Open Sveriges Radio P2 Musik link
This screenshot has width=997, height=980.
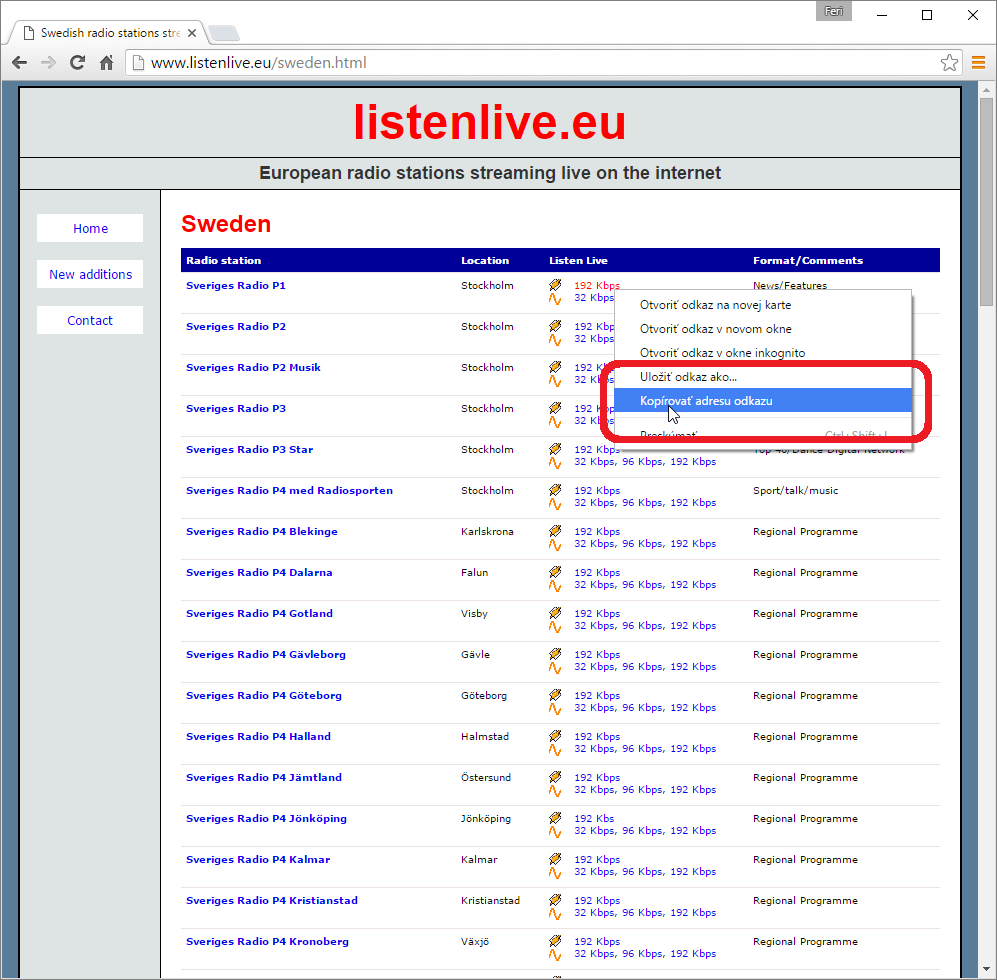tap(253, 368)
